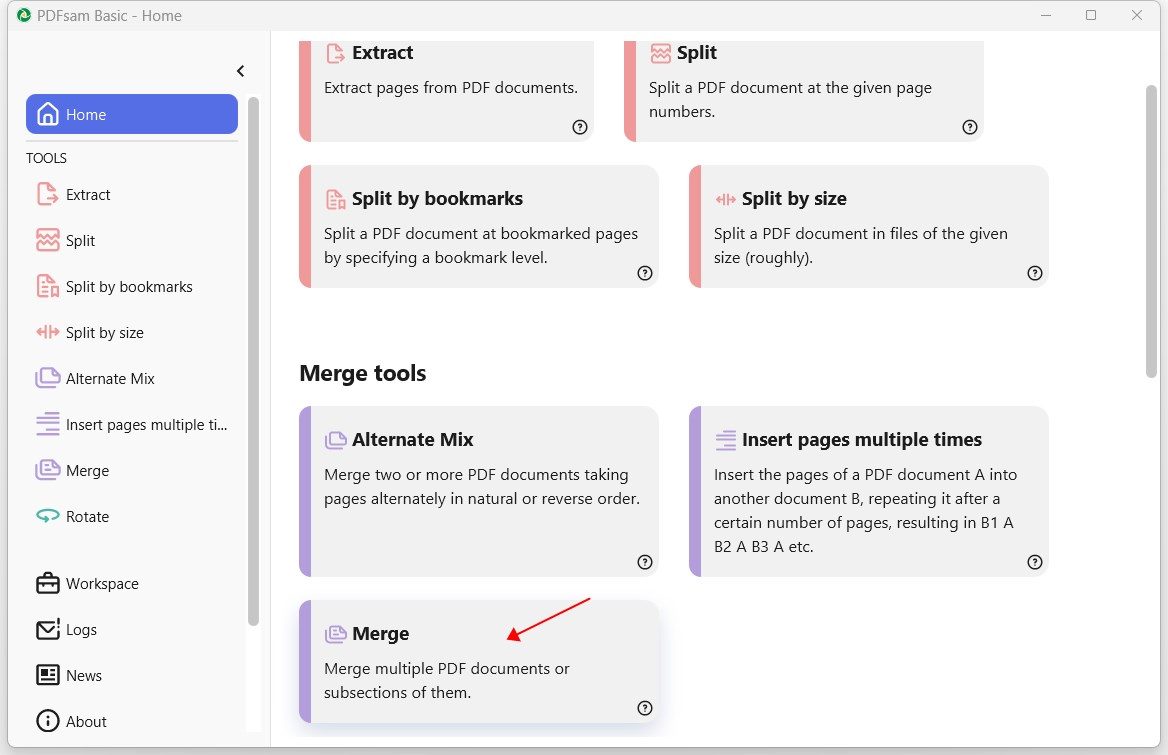Click the help icon on Split by bookmarks card
This screenshot has height=755, width=1168.
(645, 273)
